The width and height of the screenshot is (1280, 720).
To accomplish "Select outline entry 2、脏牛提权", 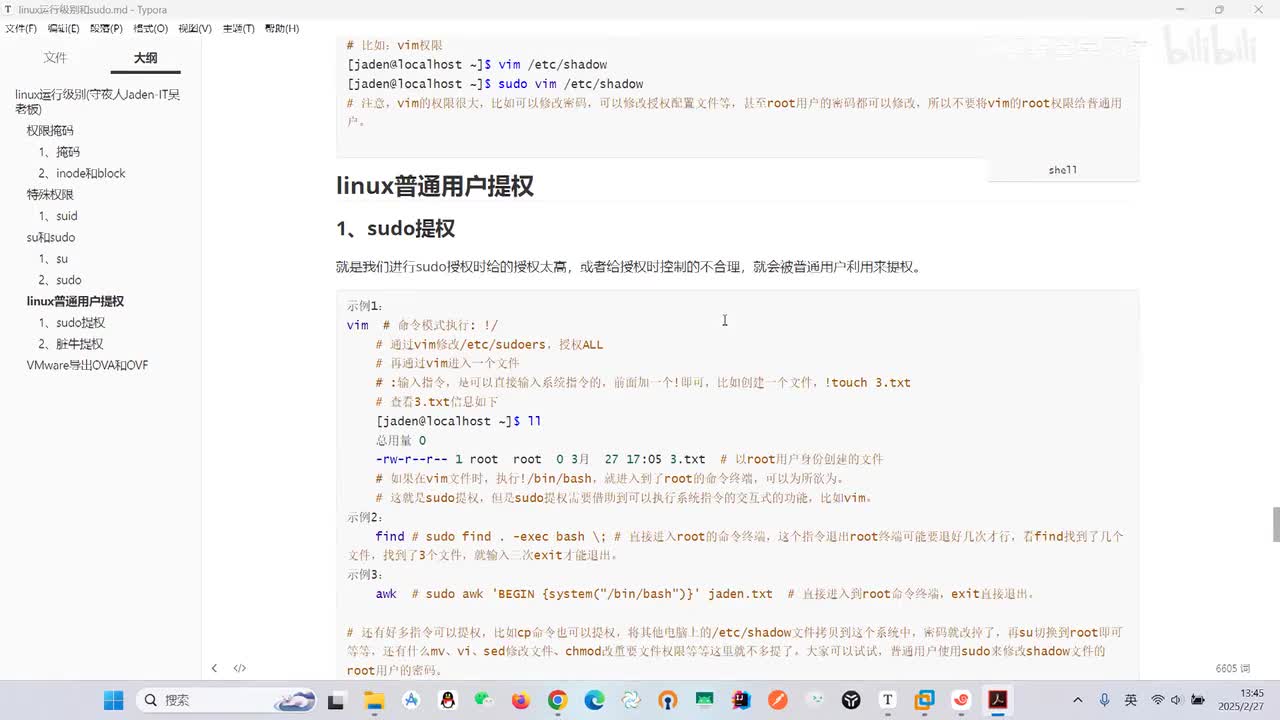I will pyautogui.click(x=71, y=344).
